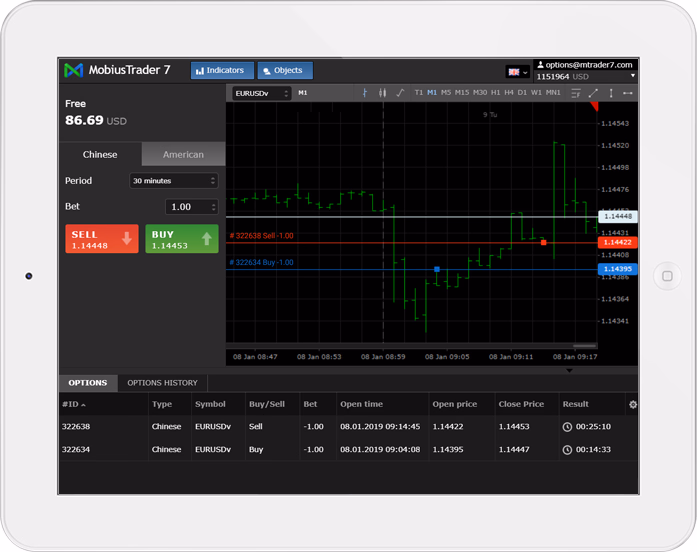Click open time '08.01.2019 09:14:45'
The image size is (697, 552).
click(x=380, y=427)
